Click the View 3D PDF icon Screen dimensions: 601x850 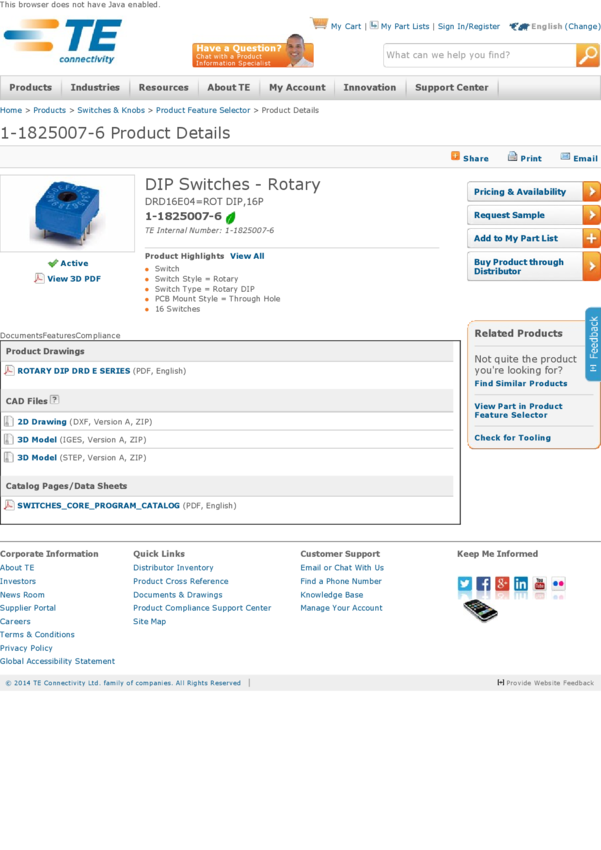(x=39, y=278)
